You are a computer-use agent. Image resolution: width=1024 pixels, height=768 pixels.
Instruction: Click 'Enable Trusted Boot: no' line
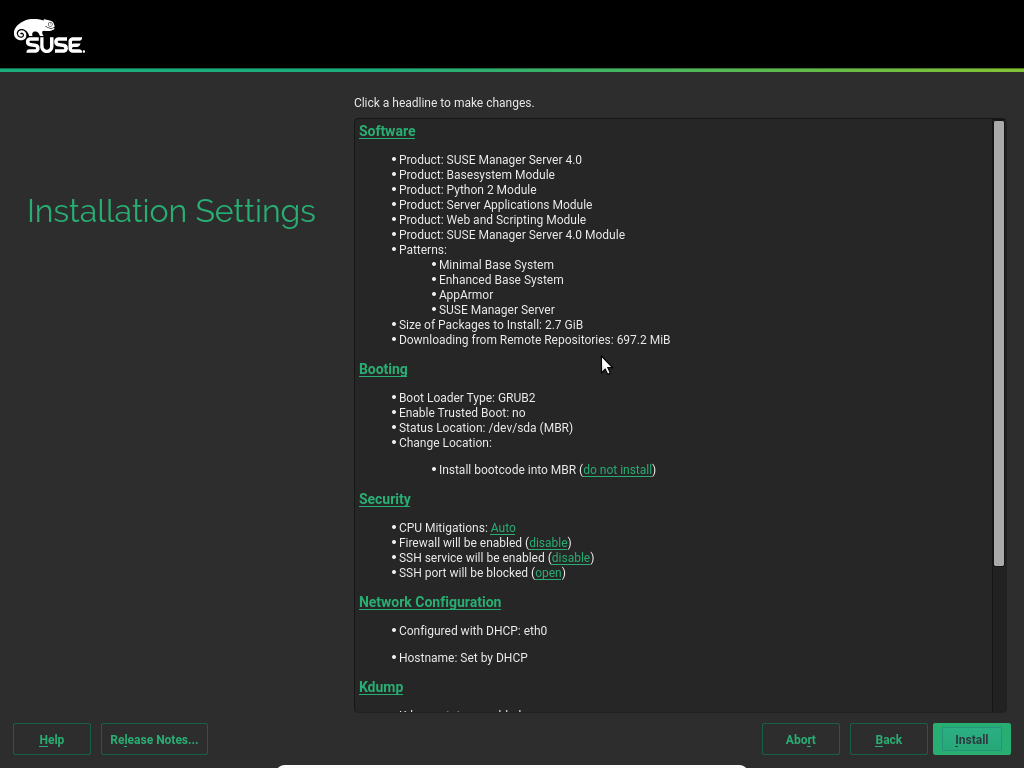click(x=462, y=413)
